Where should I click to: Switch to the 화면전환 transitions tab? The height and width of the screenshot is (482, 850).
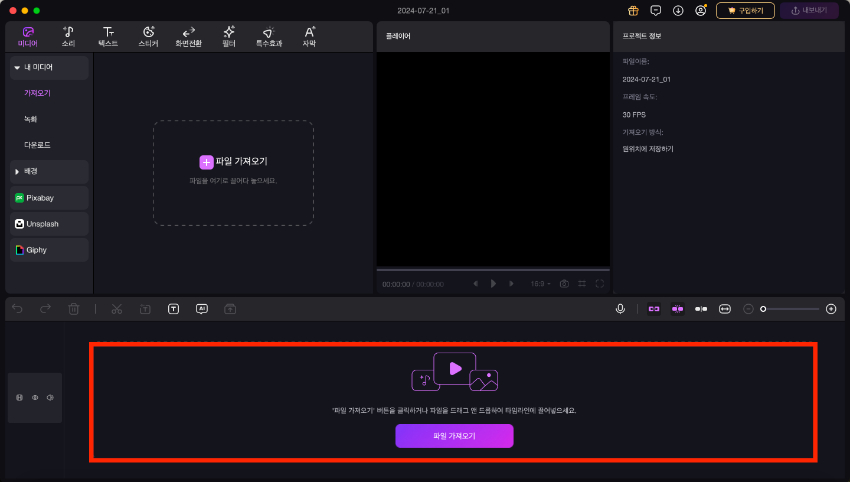point(188,36)
